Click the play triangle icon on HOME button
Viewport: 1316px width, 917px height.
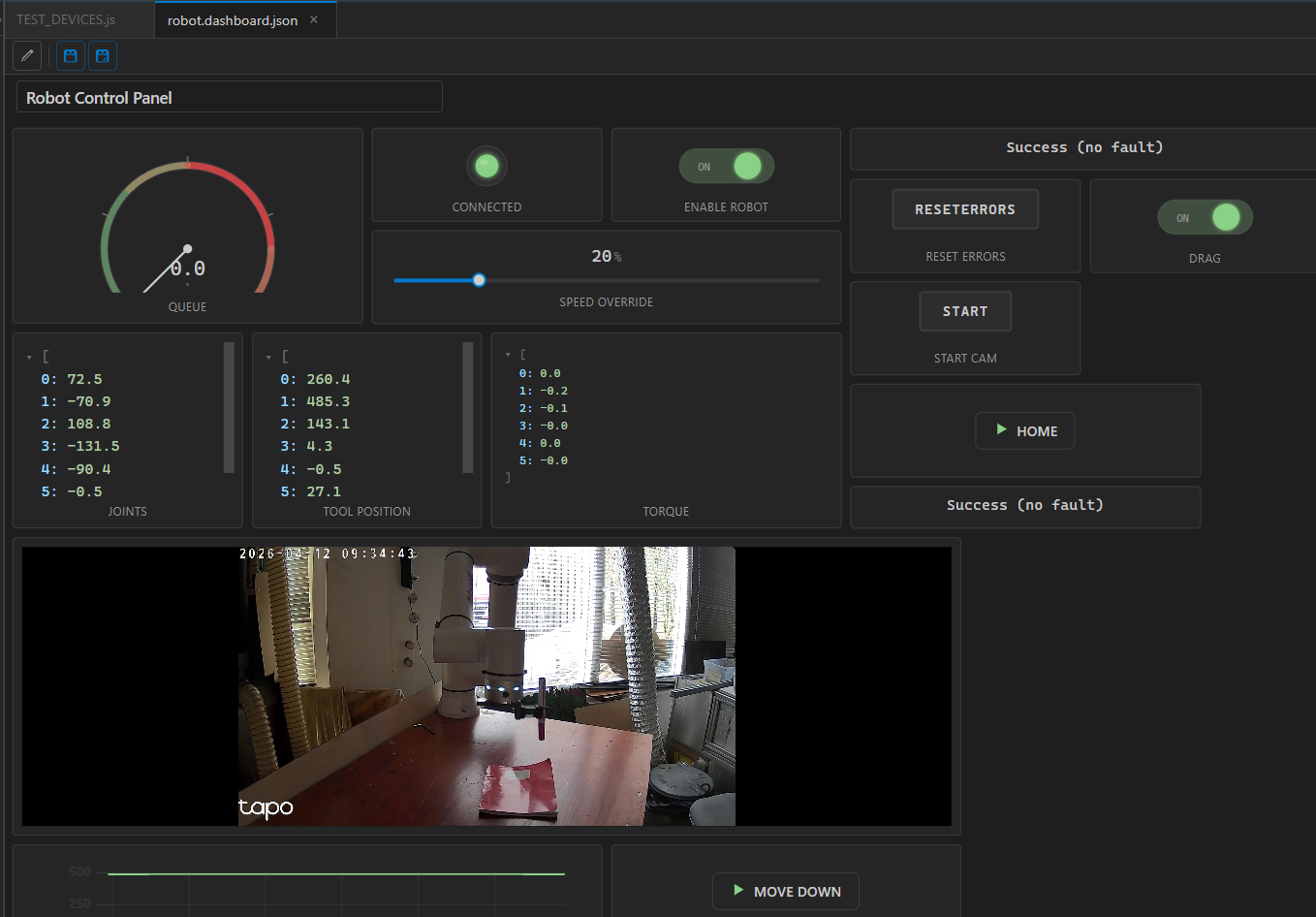pyautogui.click(x=999, y=430)
